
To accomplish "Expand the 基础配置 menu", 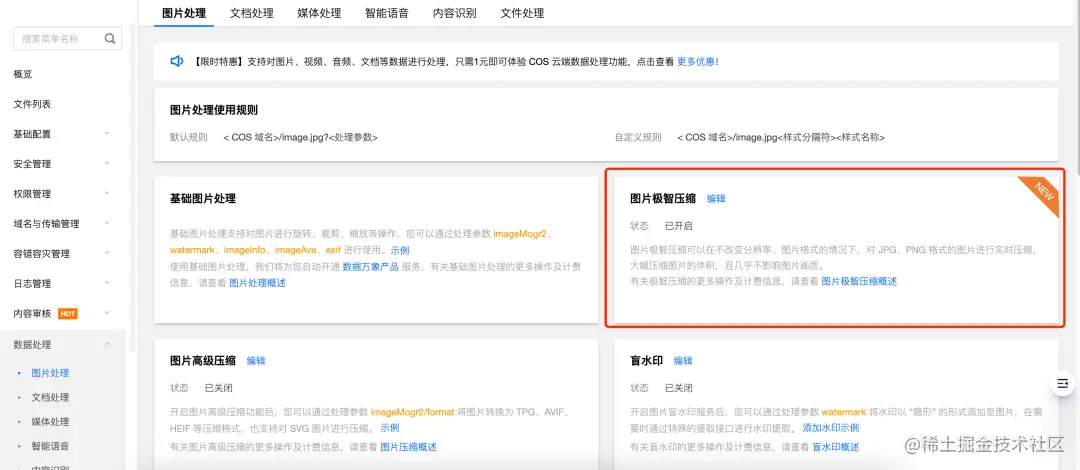I will pos(63,134).
